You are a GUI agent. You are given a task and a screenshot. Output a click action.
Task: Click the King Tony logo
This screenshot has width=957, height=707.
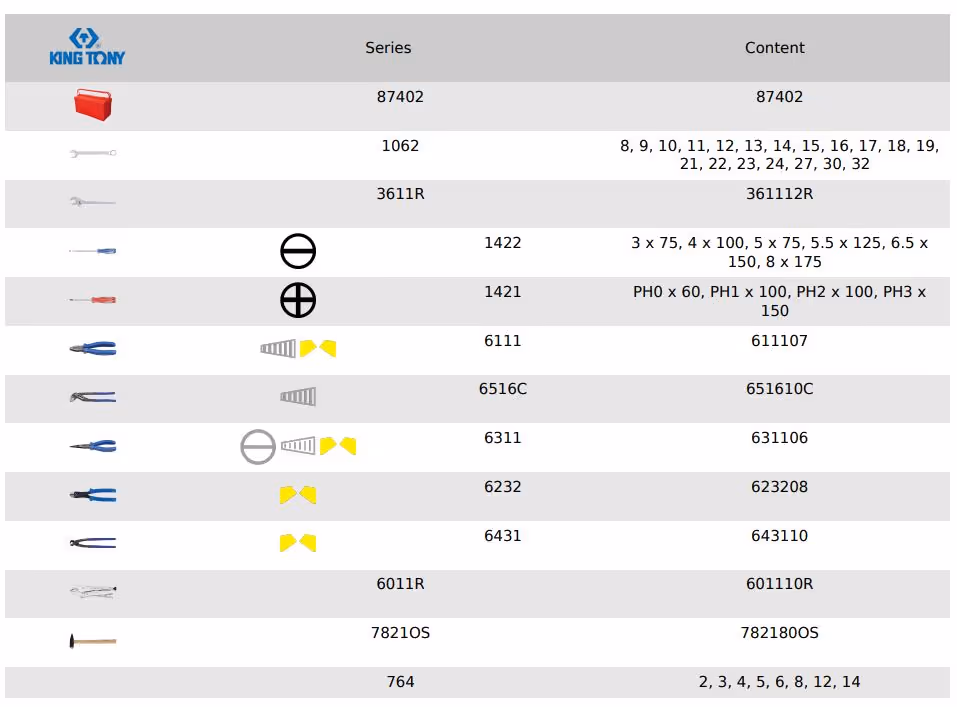[x=88, y=47]
